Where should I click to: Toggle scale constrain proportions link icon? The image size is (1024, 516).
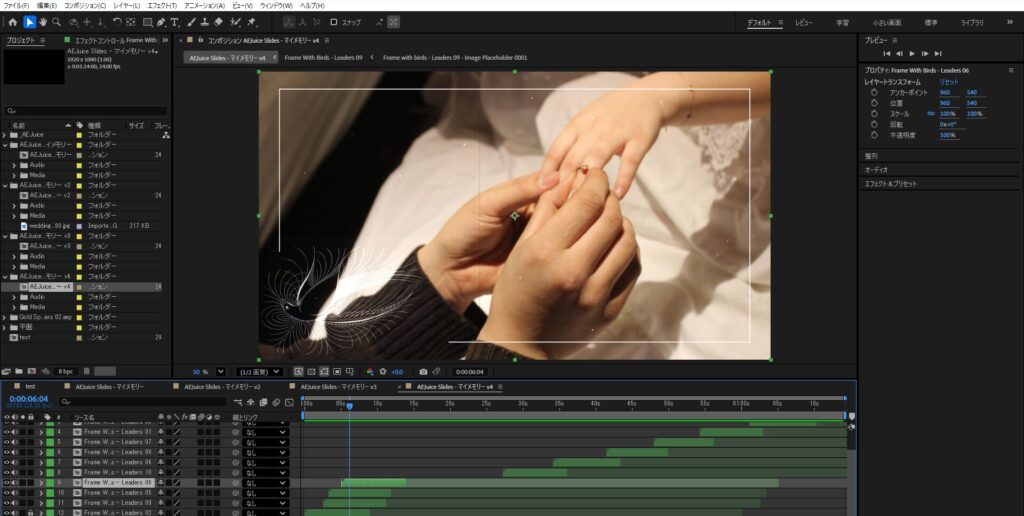931,113
